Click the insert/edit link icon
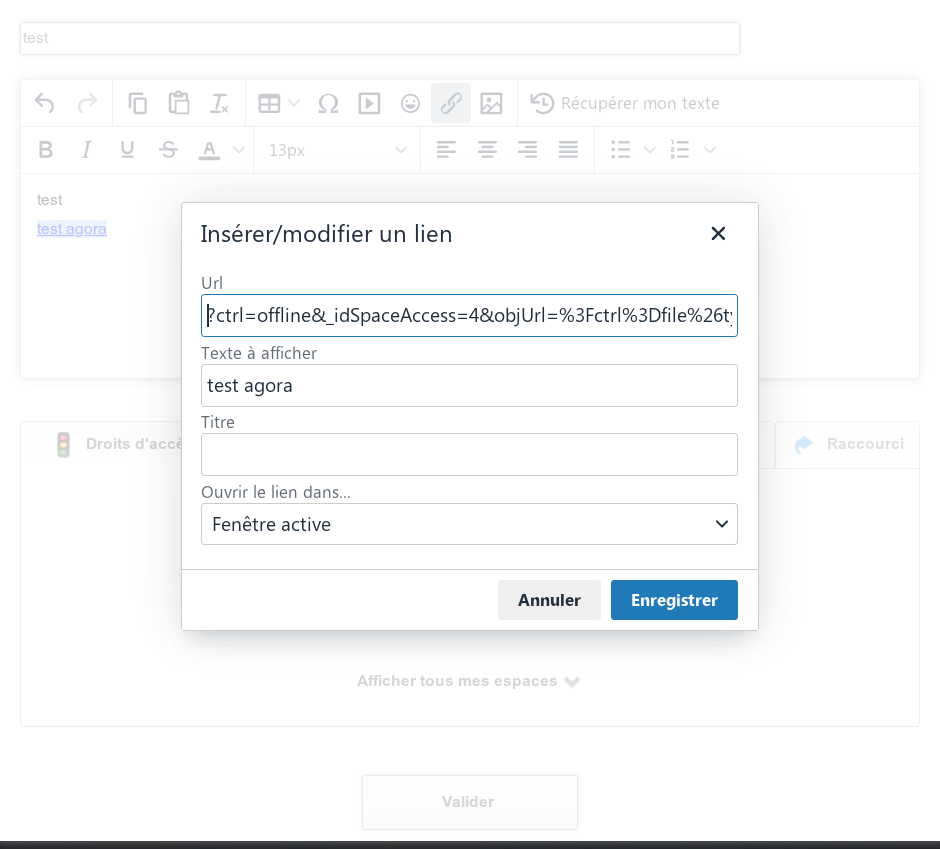 pyautogui.click(x=451, y=103)
